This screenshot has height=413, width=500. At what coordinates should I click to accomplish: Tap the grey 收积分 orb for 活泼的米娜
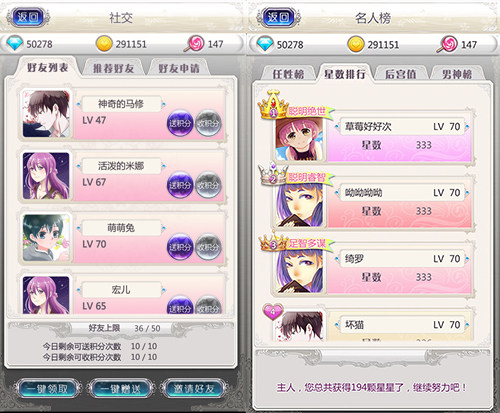(x=208, y=185)
